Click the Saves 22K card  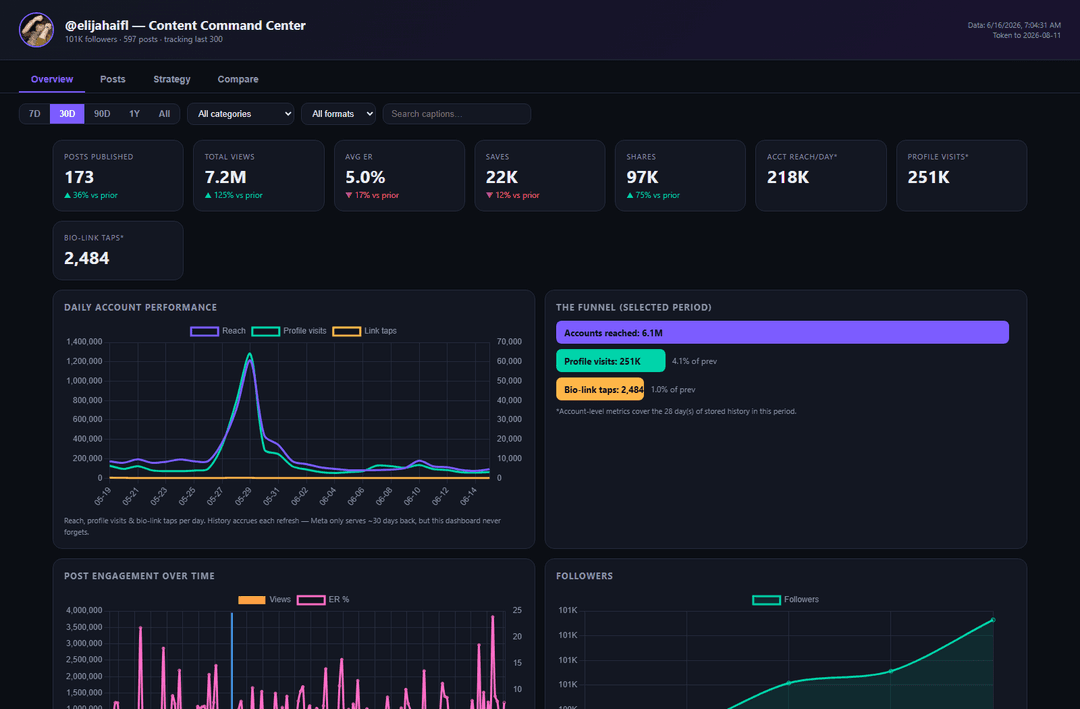(x=539, y=176)
